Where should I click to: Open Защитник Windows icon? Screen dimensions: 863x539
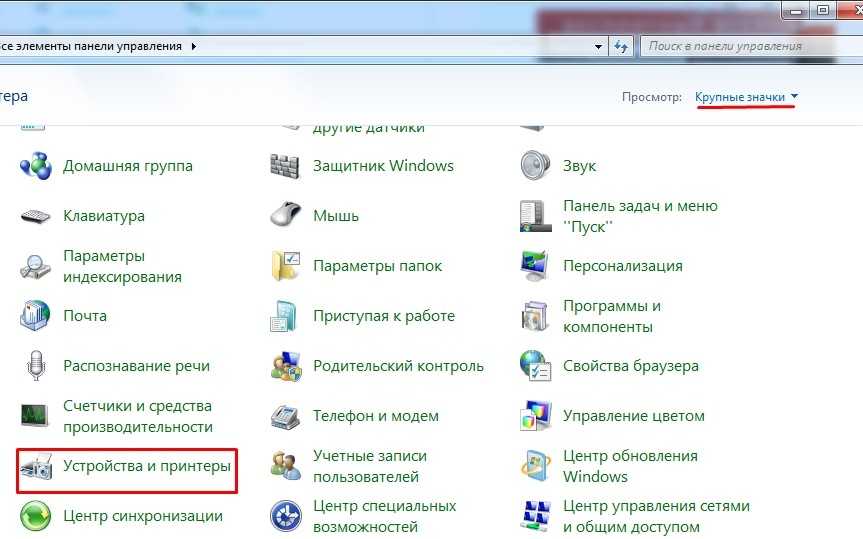(x=286, y=166)
